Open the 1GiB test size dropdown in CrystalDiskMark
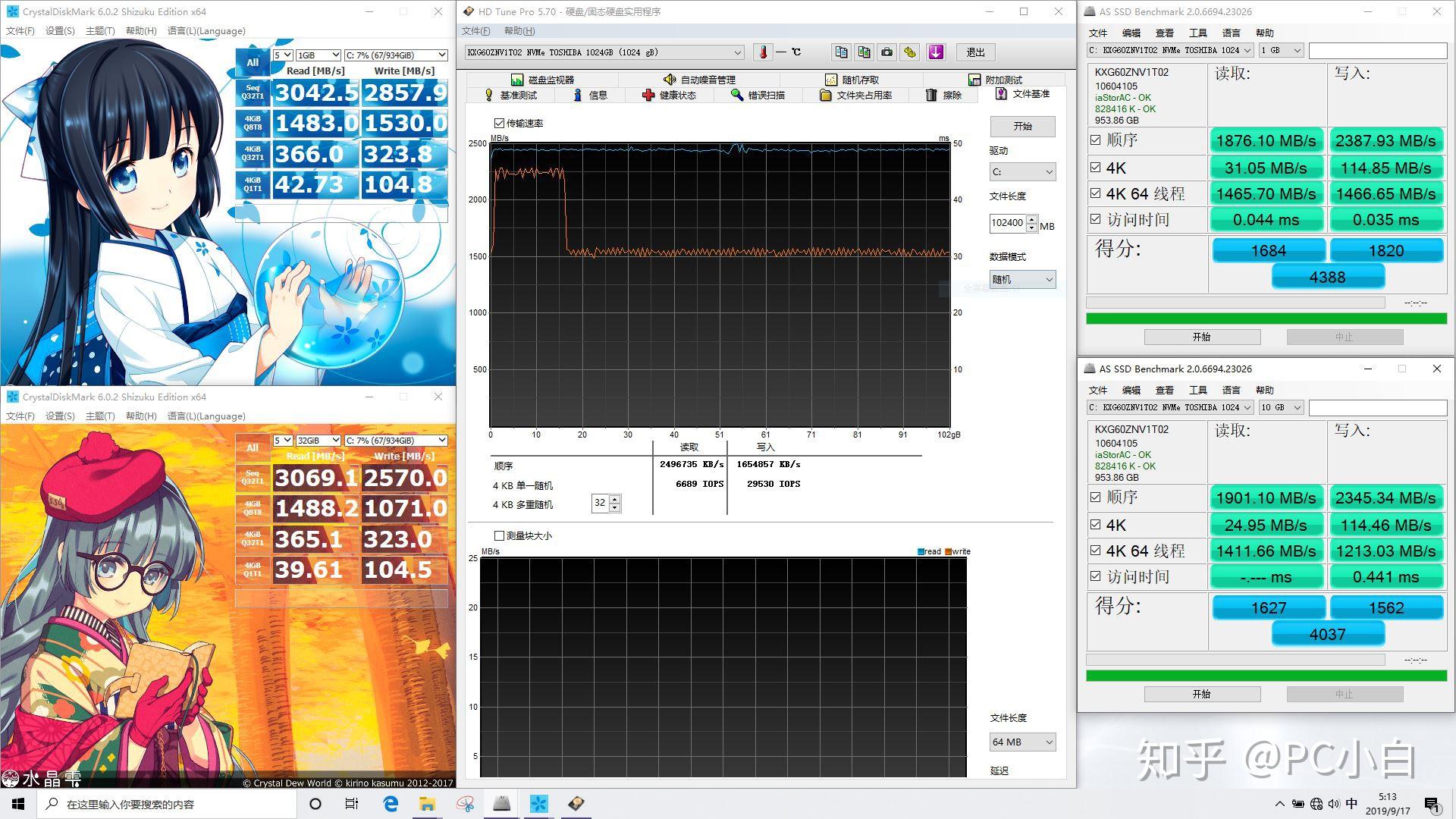The width and height of the screenshot is (1456, 819). click(x=318, y=55)
